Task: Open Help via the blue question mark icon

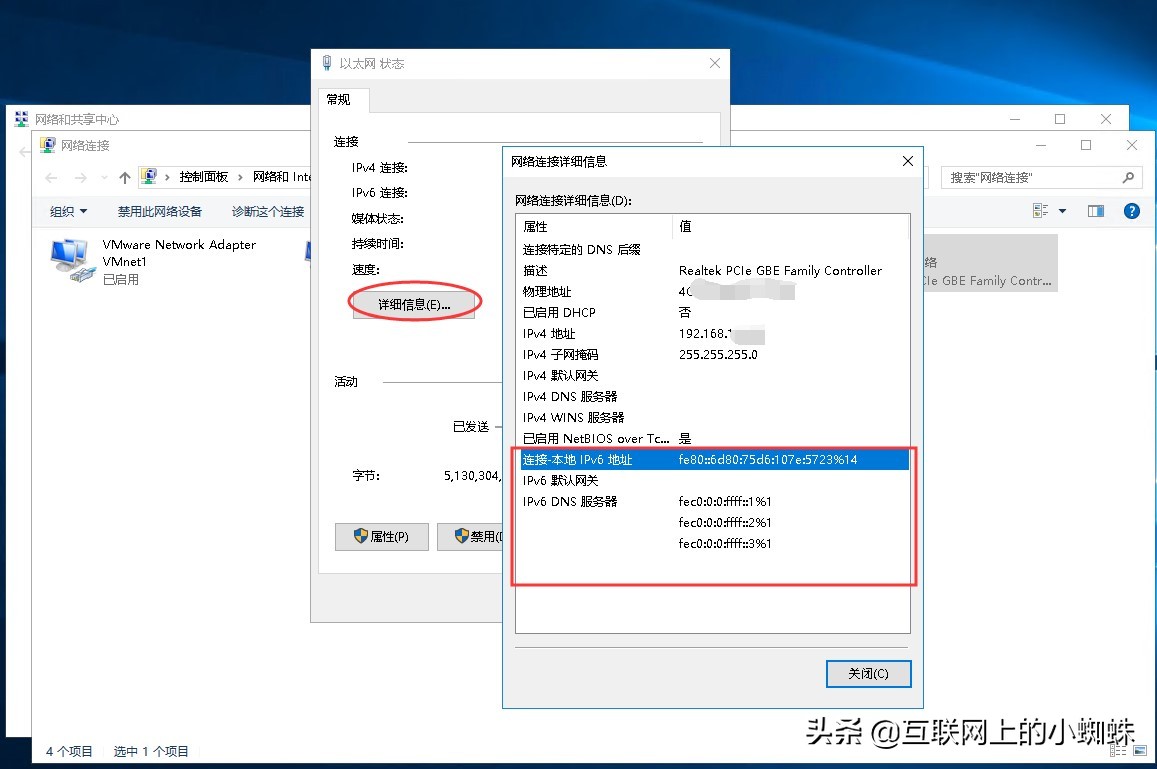Action: (x=1130, y=209)
